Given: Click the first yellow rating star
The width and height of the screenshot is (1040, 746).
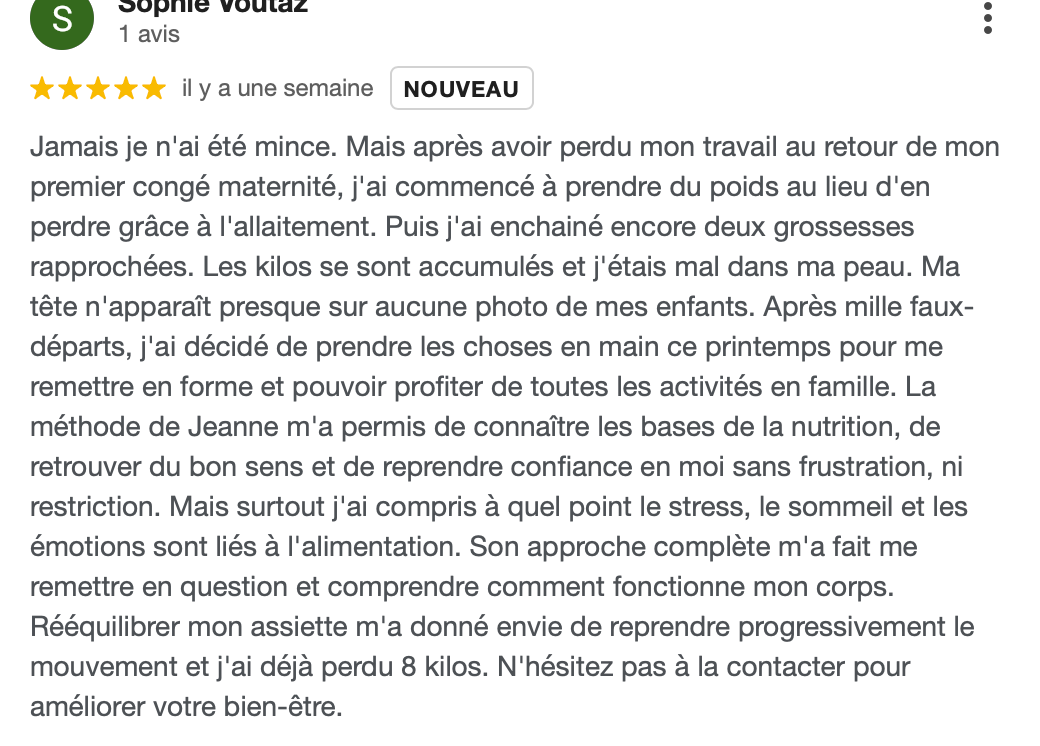Looking at the screenshot, I should (x=42, y=89).
